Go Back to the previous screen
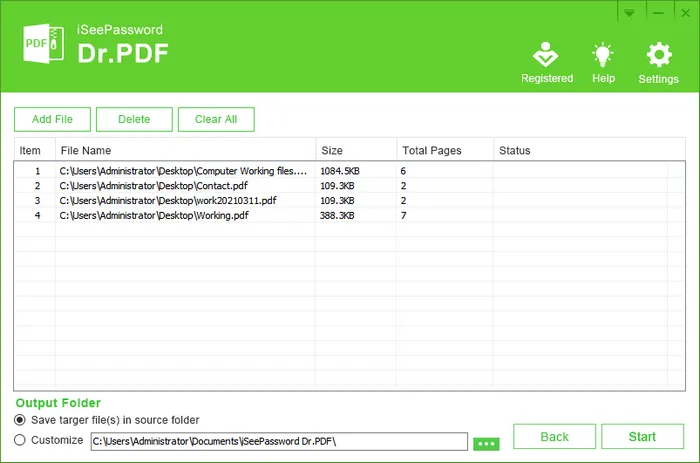This screenshot has width=700, height=463. 554,436
